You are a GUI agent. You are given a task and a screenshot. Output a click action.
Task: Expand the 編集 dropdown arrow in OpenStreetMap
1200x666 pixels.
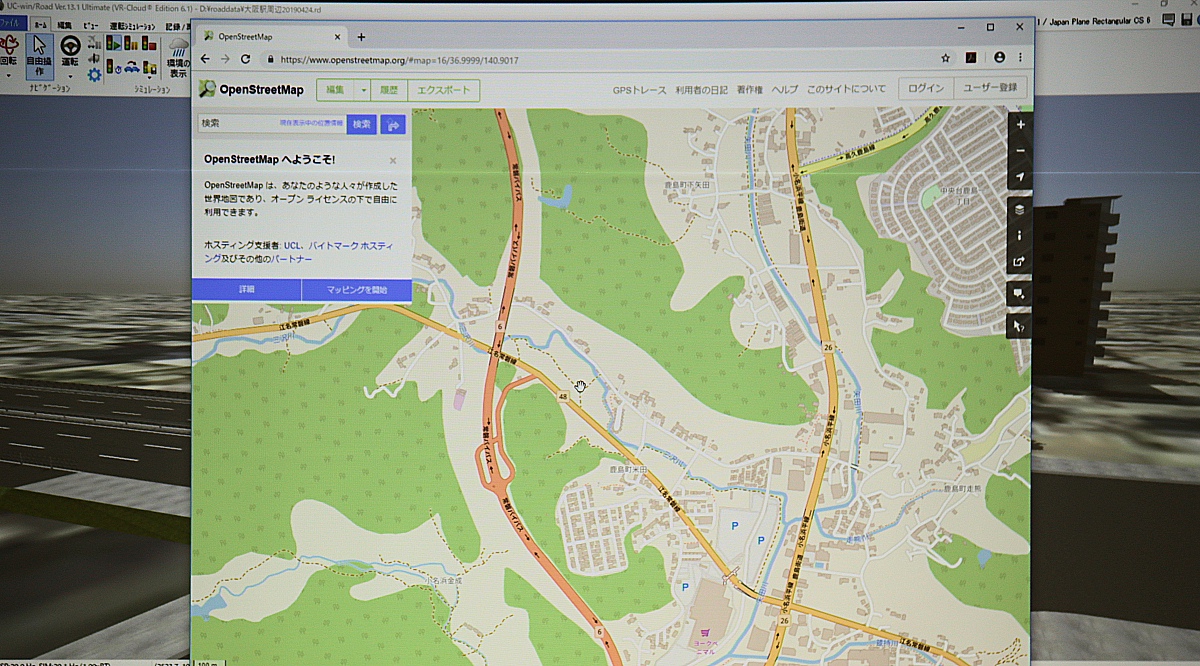tap(363, 90)
